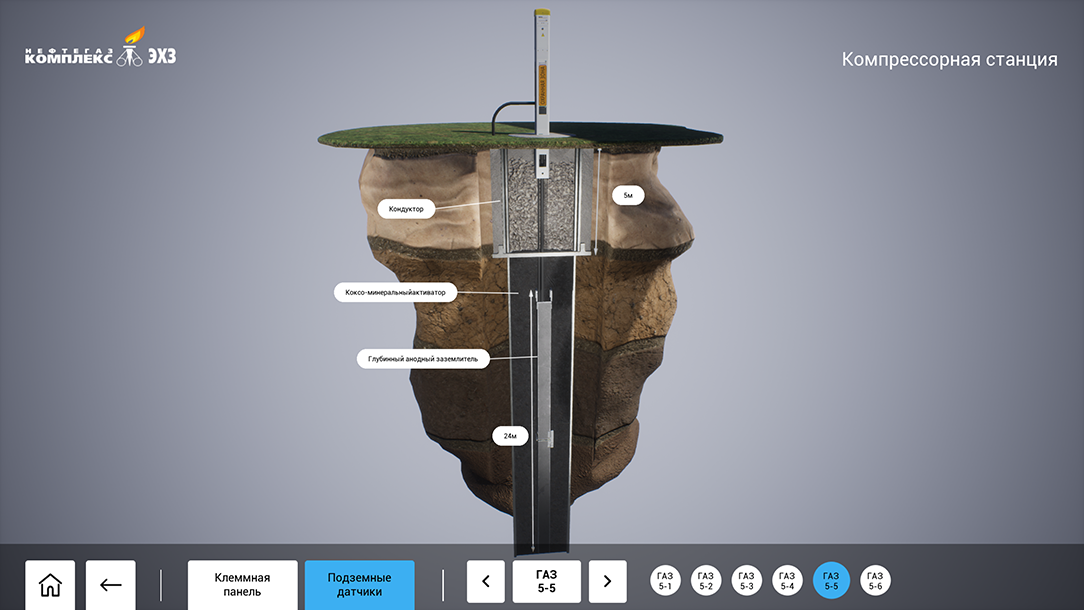Screen dimensions: 1084x610
Task: Select ГАЗ 5-2 circle
Action: click(x=706, y=580)
